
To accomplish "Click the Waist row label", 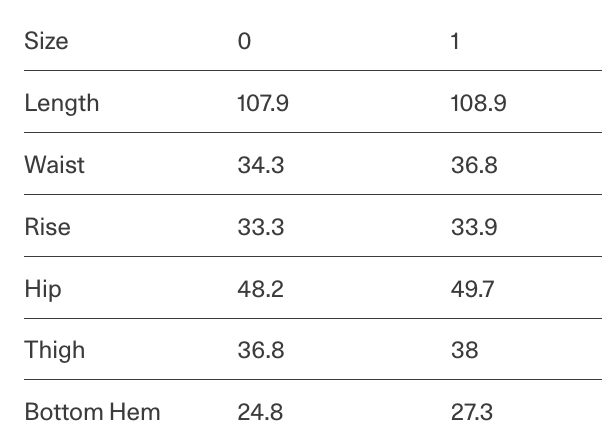I will [55, 165].
